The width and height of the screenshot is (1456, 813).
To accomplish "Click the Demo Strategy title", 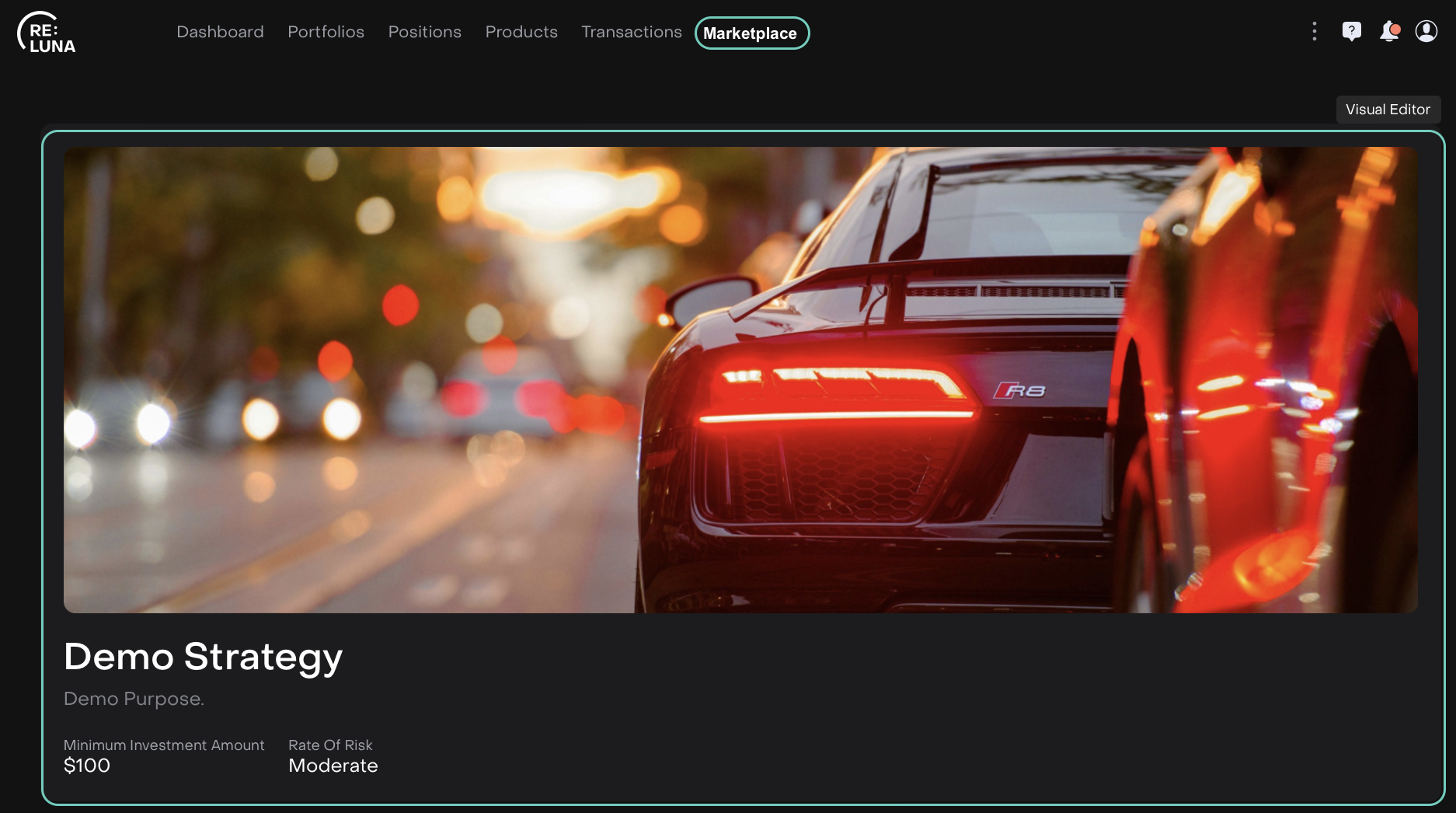I will (203, 657).
